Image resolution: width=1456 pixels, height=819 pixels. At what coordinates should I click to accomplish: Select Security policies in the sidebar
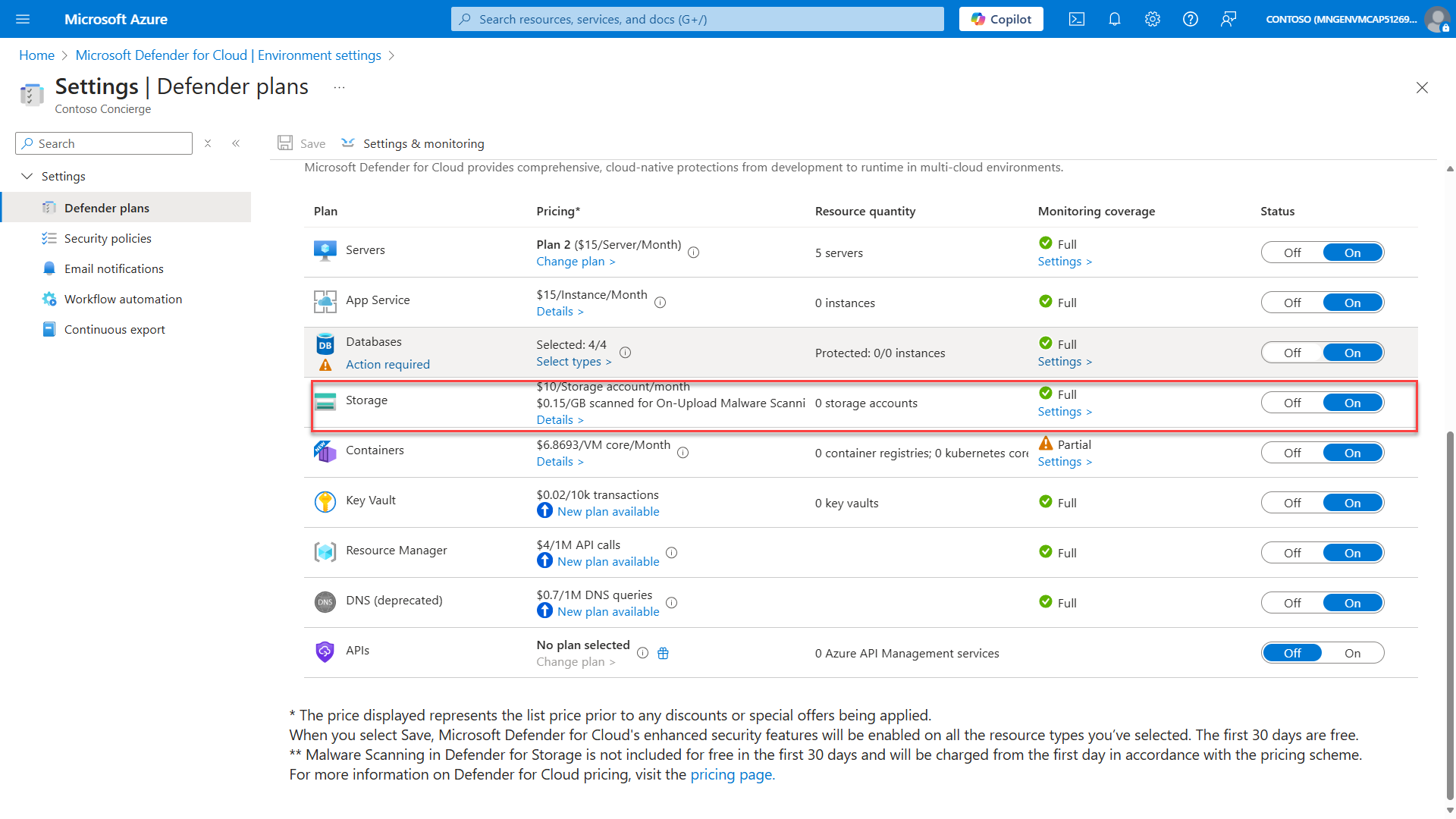108,237
